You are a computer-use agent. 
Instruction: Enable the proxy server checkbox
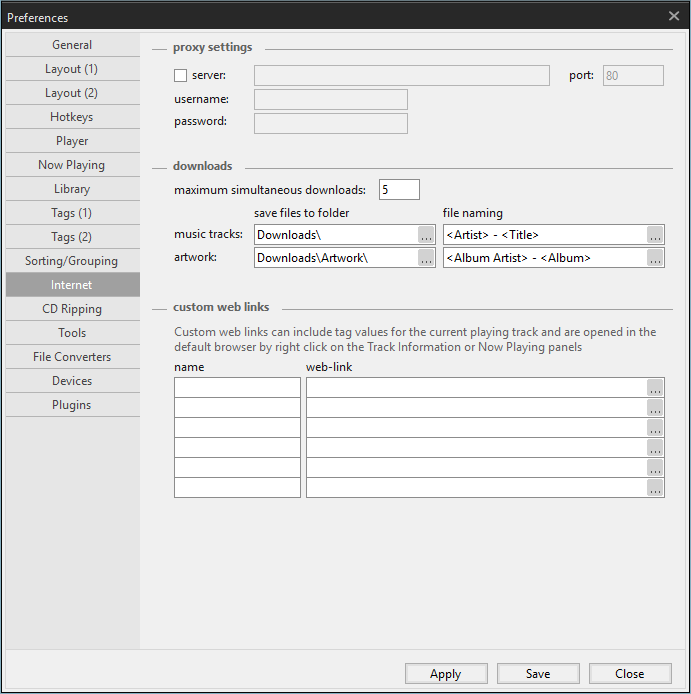[x=181, y=75]
